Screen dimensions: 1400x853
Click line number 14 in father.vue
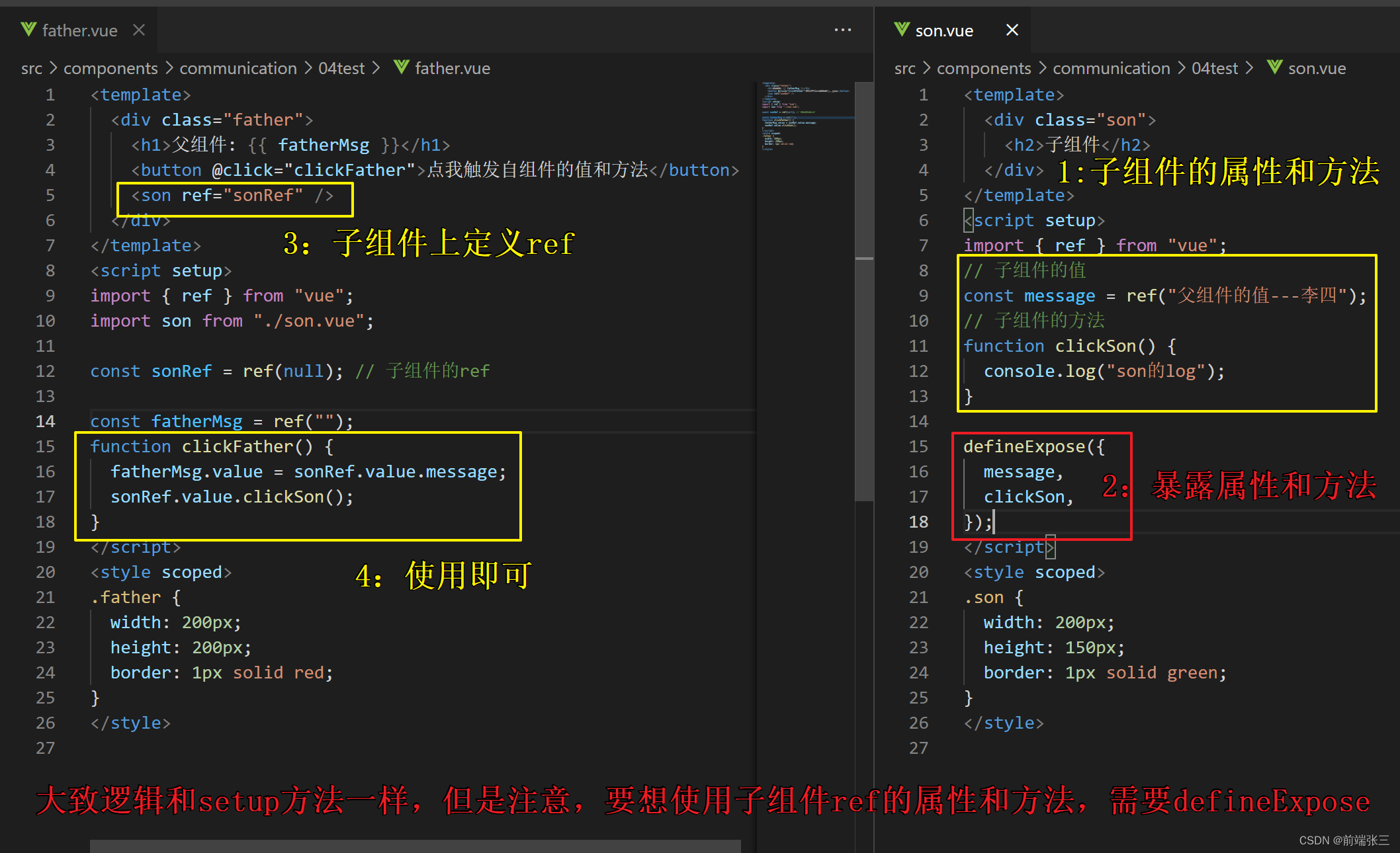(x=45, y=421)
